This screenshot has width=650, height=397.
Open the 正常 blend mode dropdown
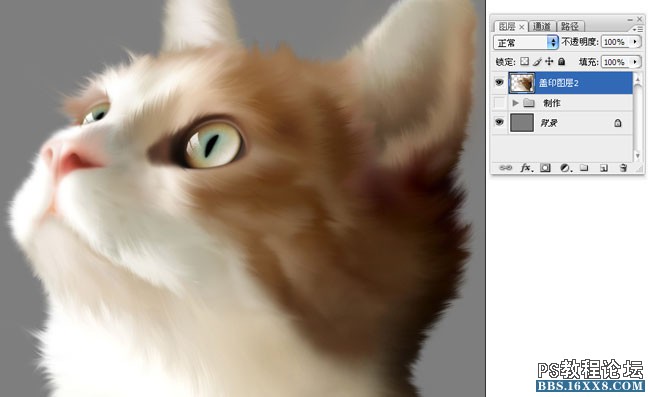pyautogui.click(x=526, y=42)
